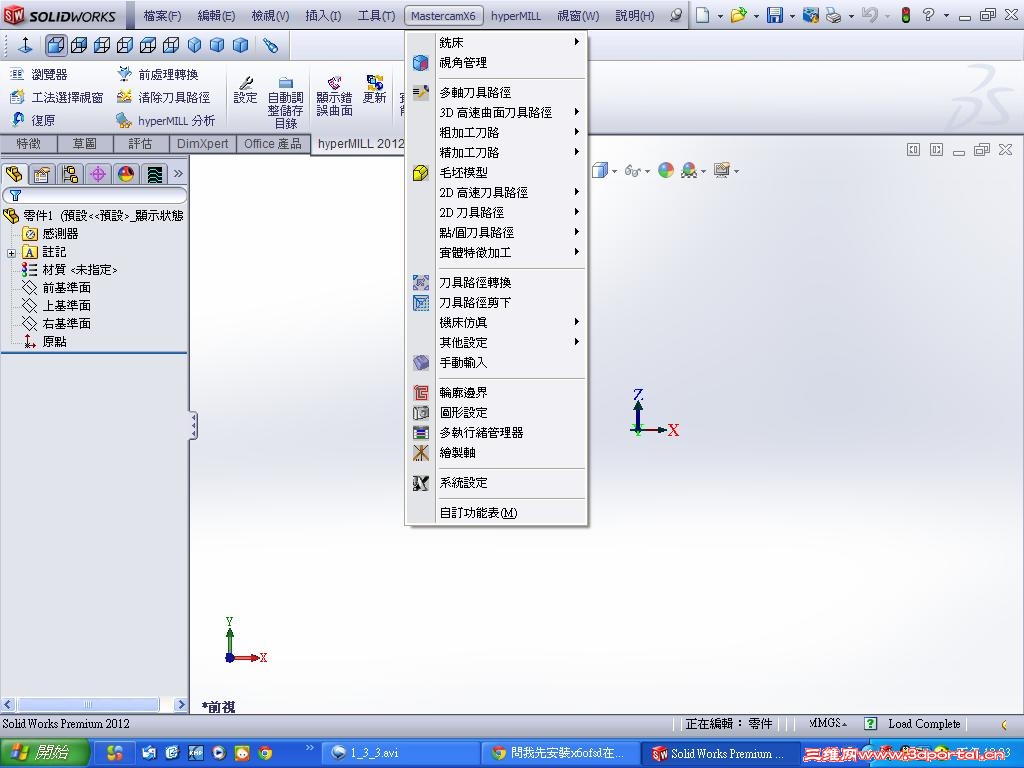Switch to the 特徵 features tab

click(29, 144)
